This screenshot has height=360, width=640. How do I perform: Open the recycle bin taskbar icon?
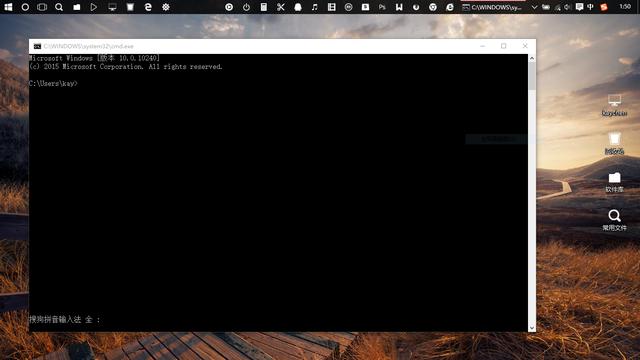[x=130, y=7]
